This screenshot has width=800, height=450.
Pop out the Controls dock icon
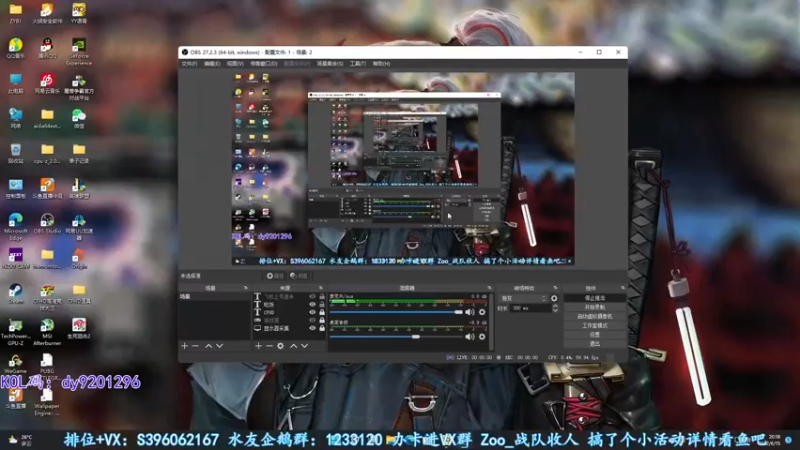point(622,288)
